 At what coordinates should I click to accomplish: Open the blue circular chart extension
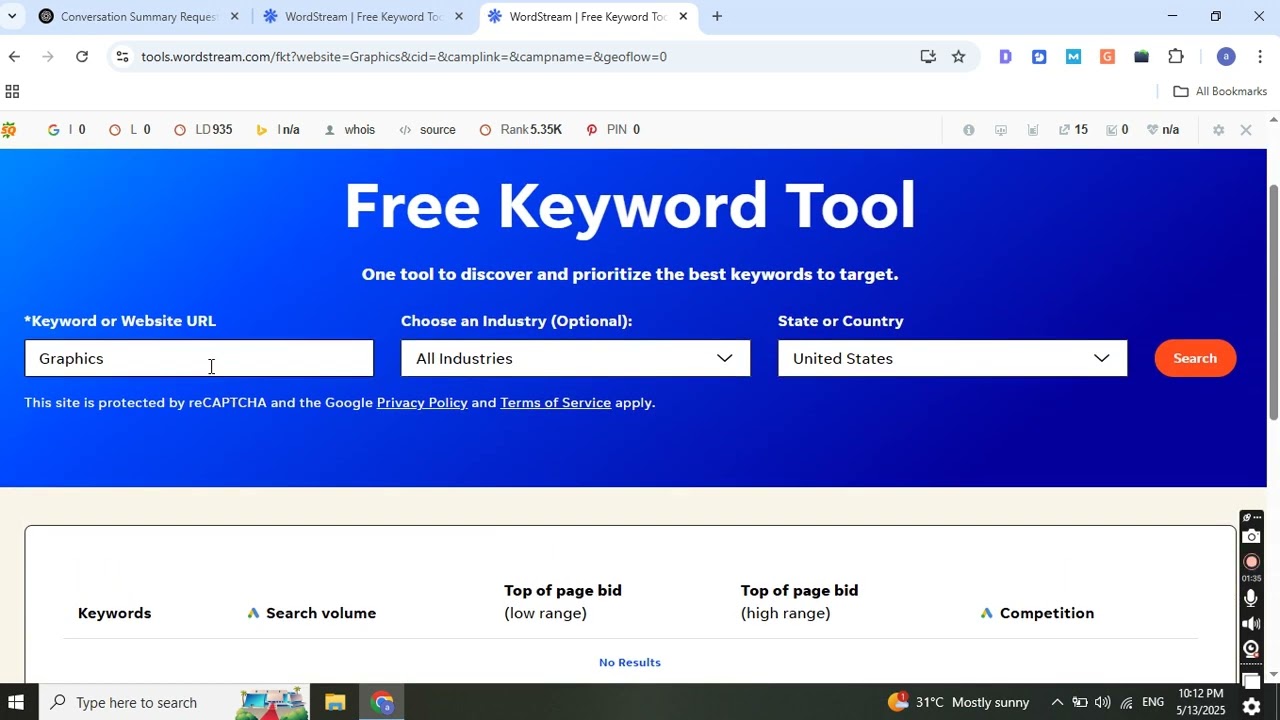[x=1039, y=57]
